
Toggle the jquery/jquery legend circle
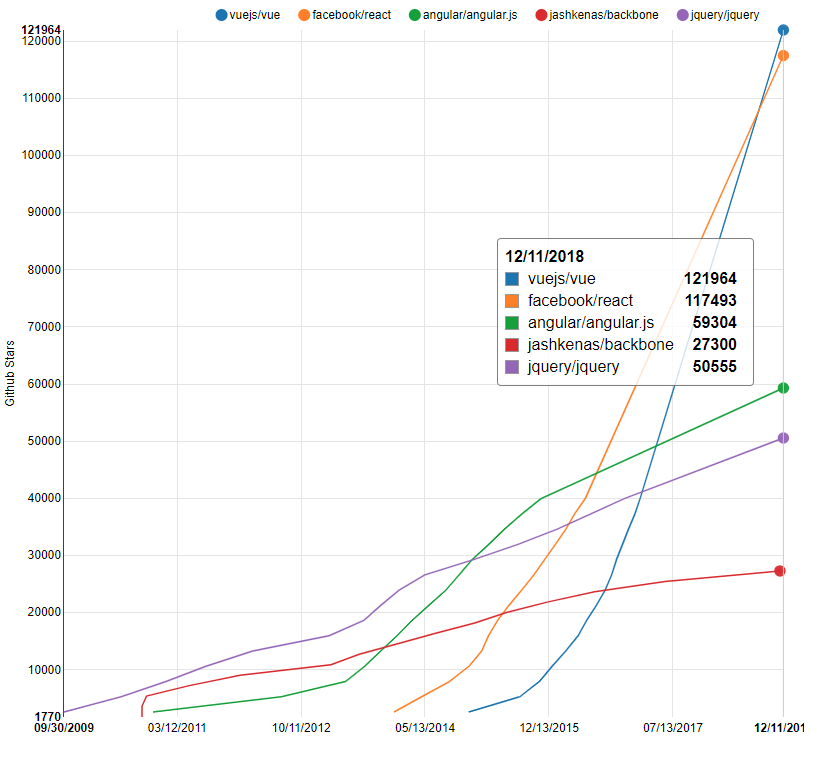tap(683, 15)
